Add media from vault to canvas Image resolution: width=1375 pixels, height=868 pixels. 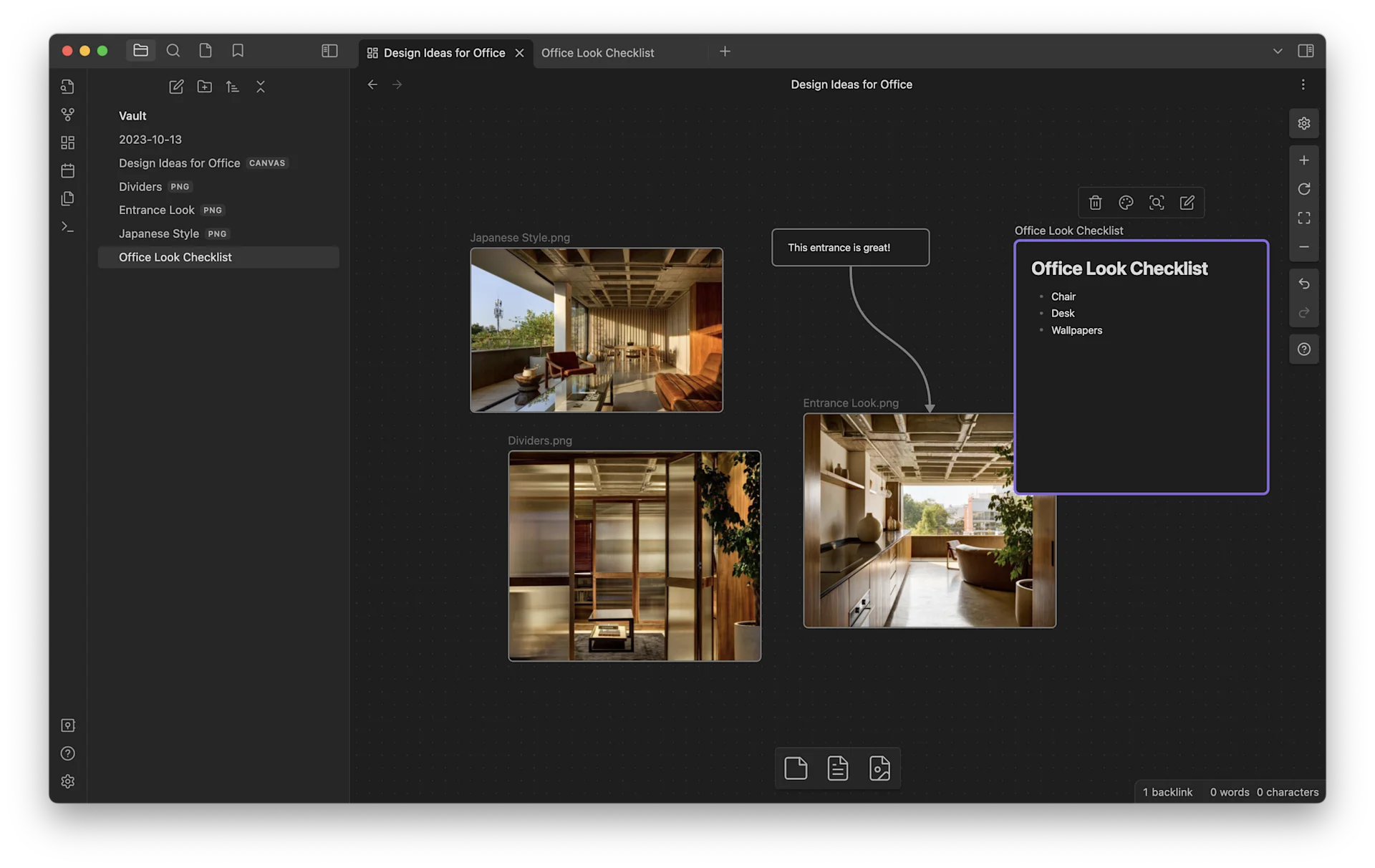coord(879,768)
